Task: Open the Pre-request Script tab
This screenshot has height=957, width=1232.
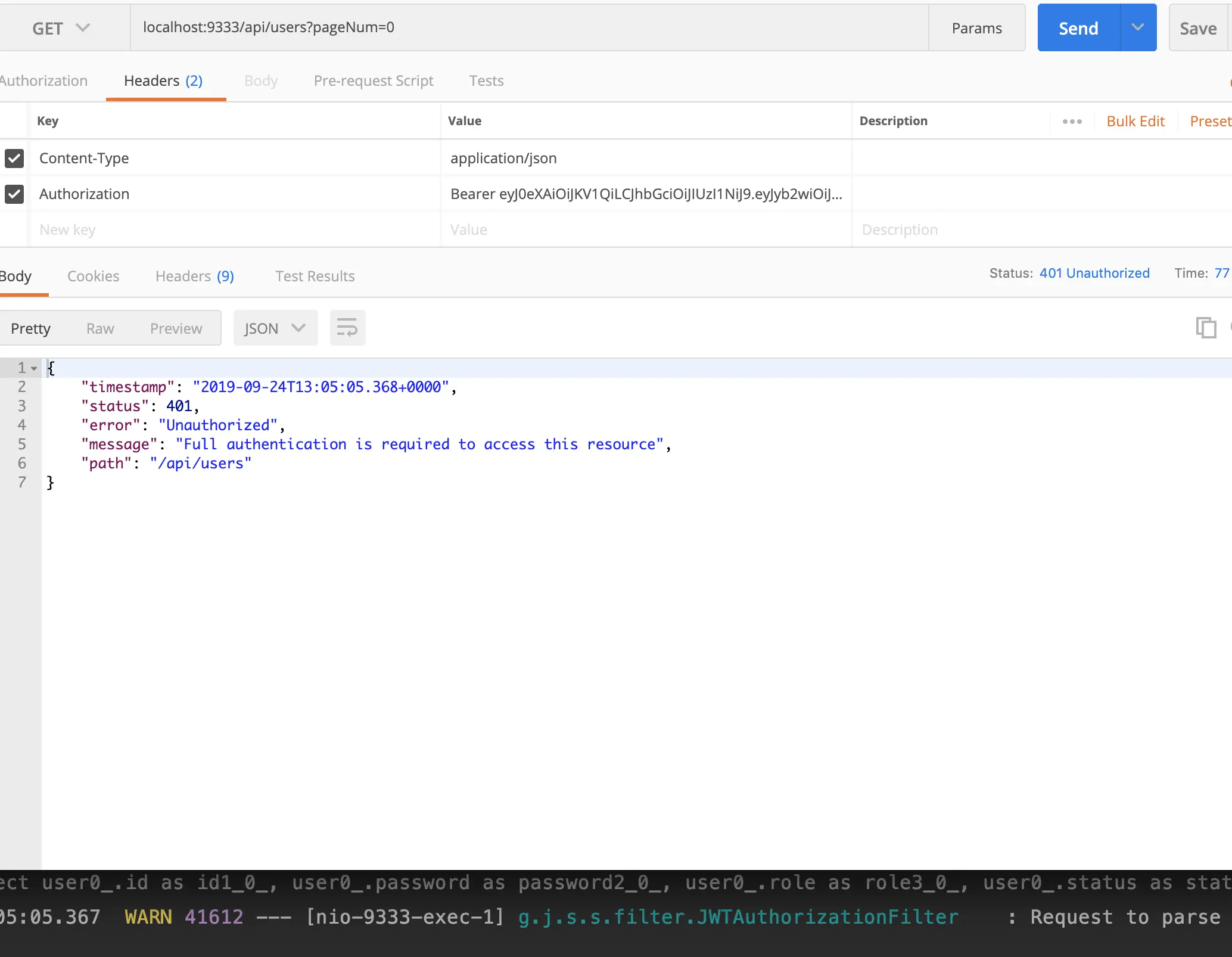Action: pos(374,80)
